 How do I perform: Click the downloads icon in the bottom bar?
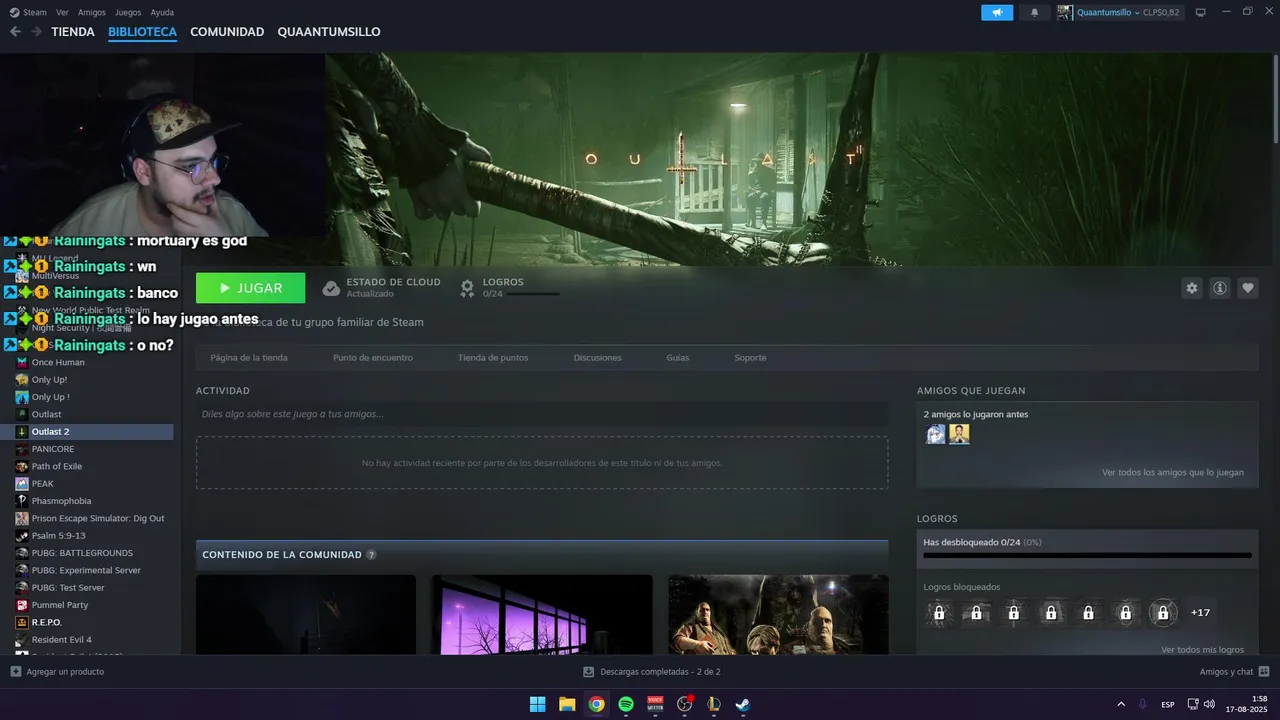pos(589,672)
